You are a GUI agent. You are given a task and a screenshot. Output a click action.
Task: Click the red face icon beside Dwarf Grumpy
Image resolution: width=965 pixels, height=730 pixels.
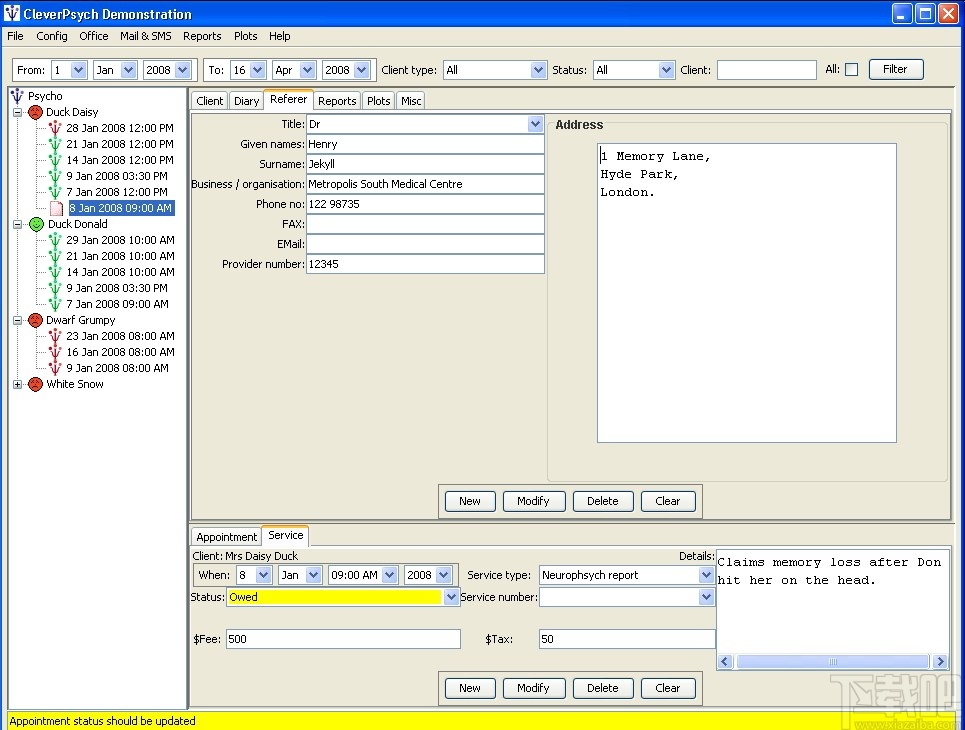35,321
